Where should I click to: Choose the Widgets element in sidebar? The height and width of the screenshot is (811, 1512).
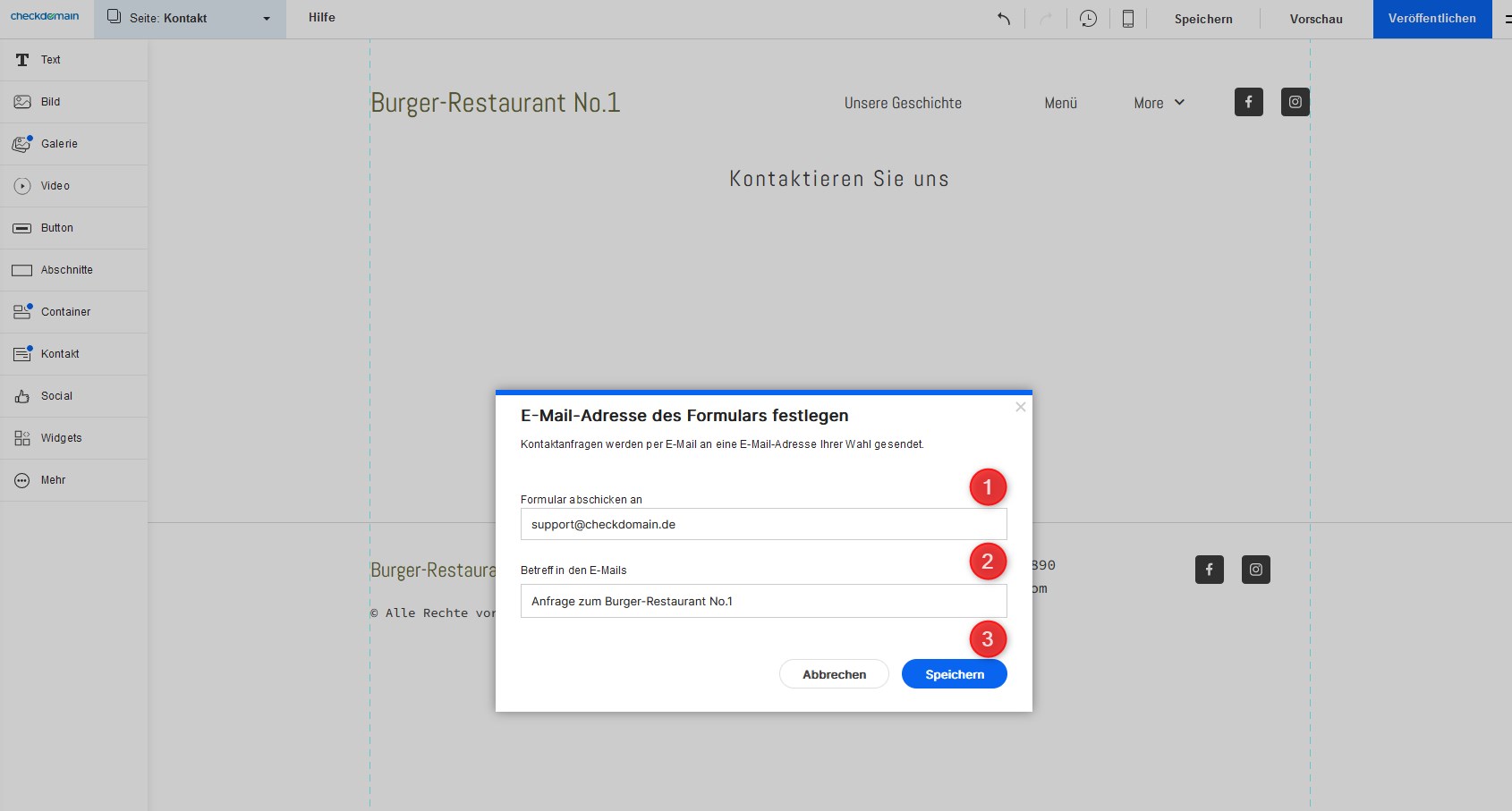coord(61,438)
